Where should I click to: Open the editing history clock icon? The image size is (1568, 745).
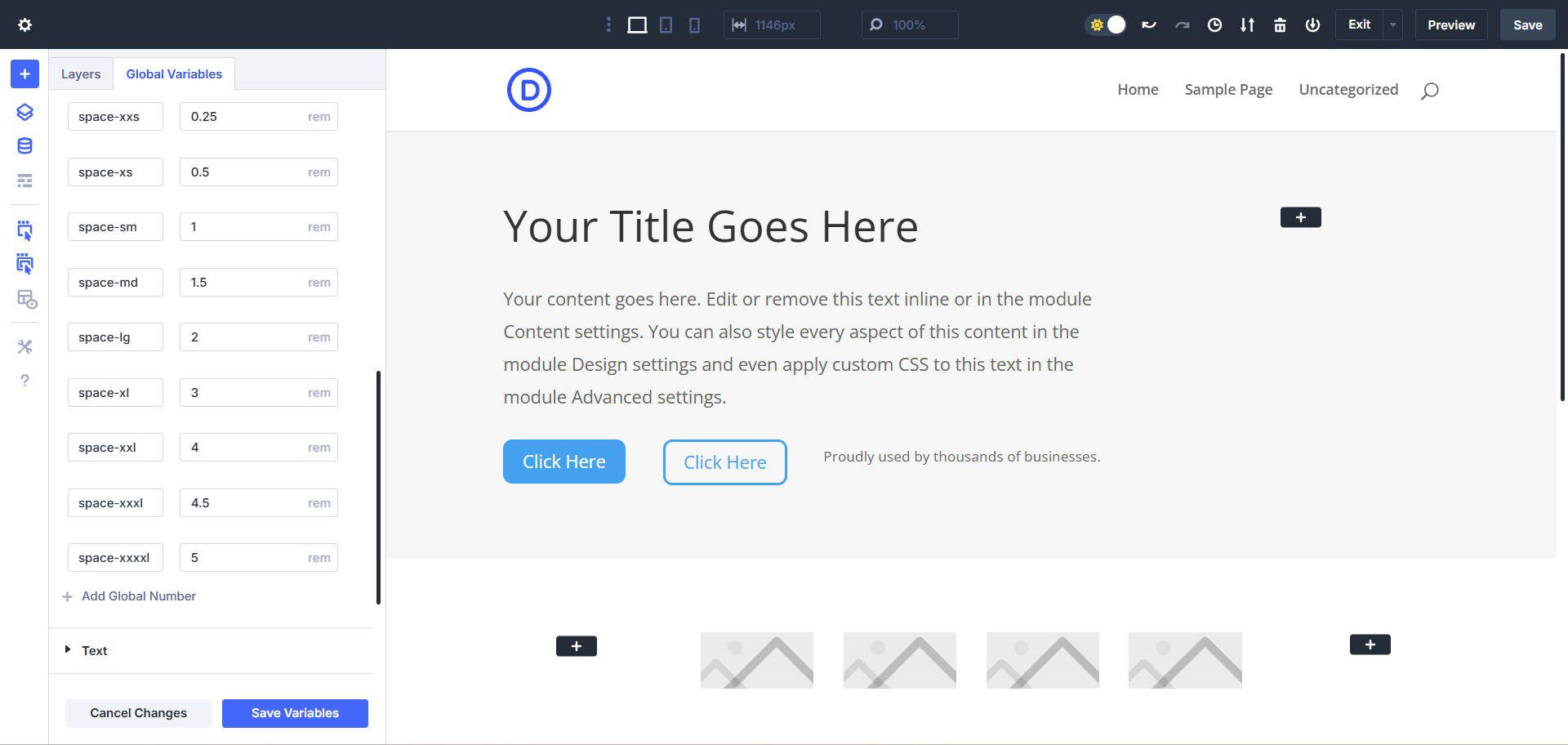click(1214, 25)
